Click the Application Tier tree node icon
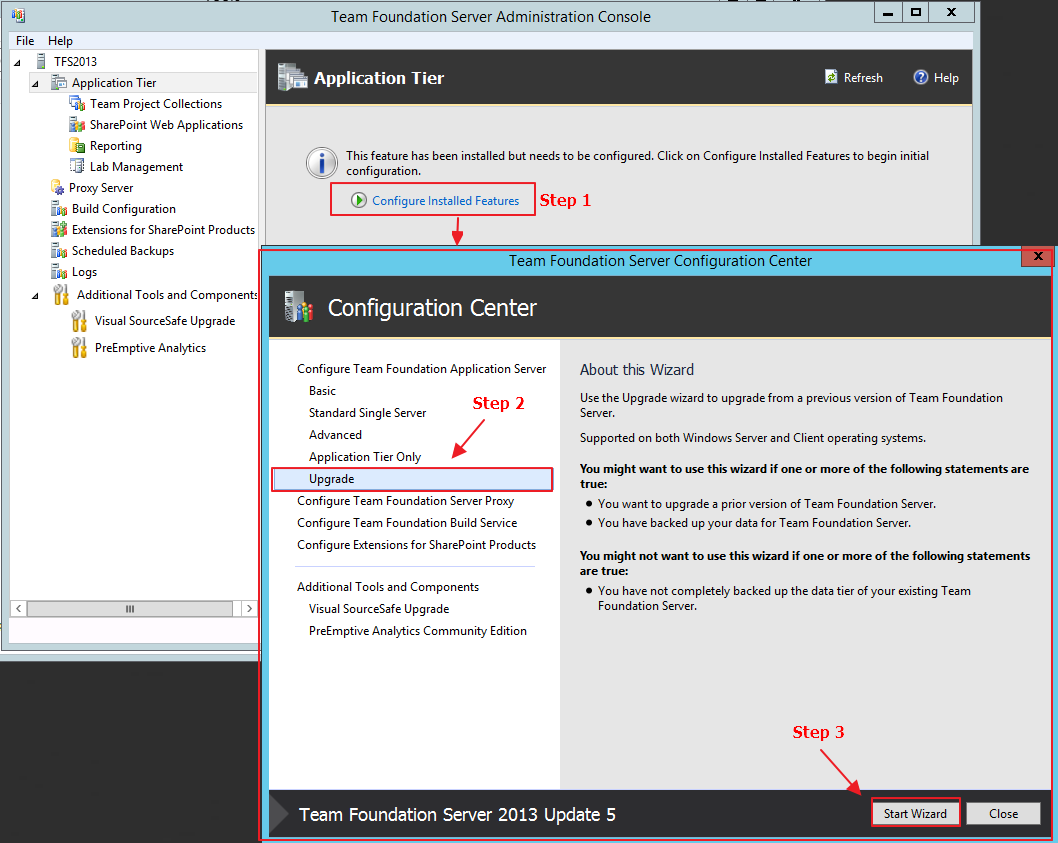Screen dimensions: 1058x843 tap(59, 82)
